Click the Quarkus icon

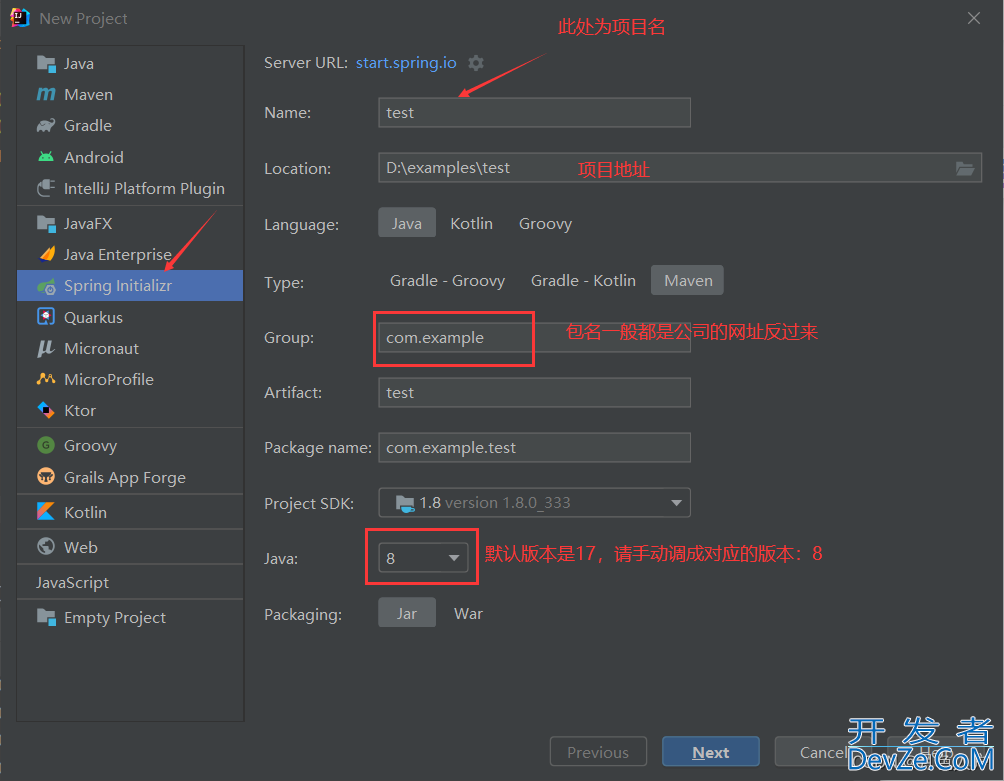point(46,317)
